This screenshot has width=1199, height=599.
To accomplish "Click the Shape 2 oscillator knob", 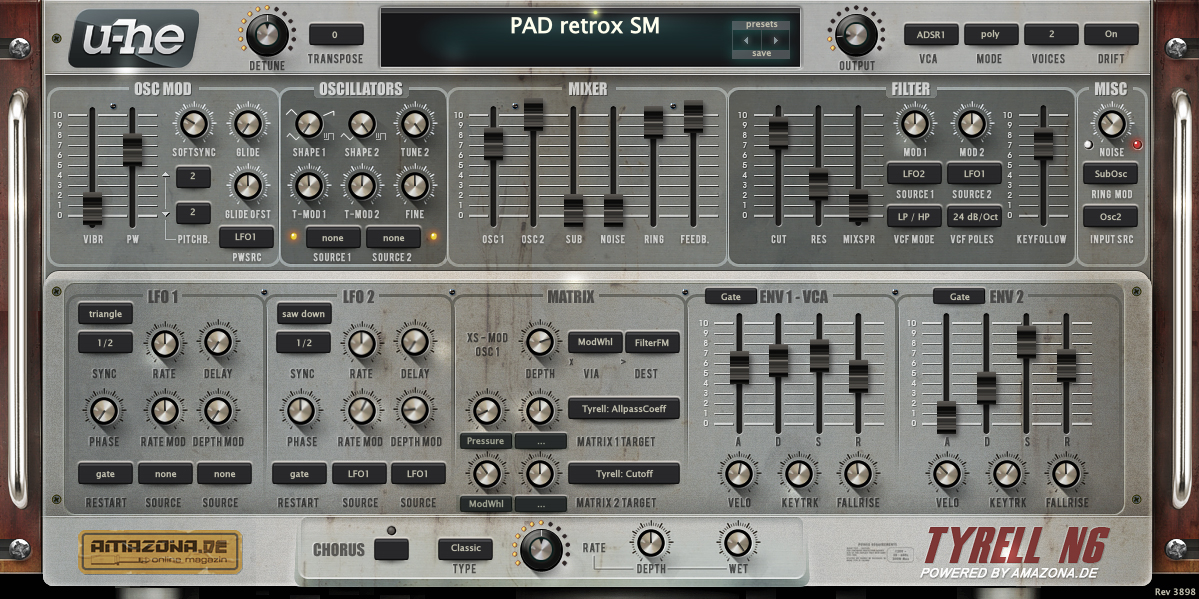I will 361,122.
